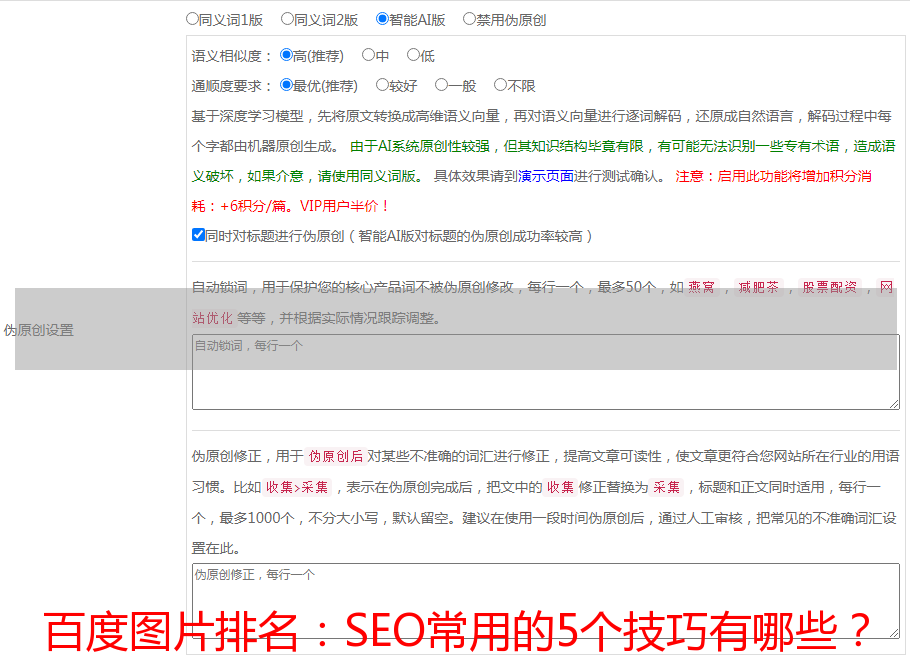Set 通顺度要求 to 一般

tap(442, 85)
